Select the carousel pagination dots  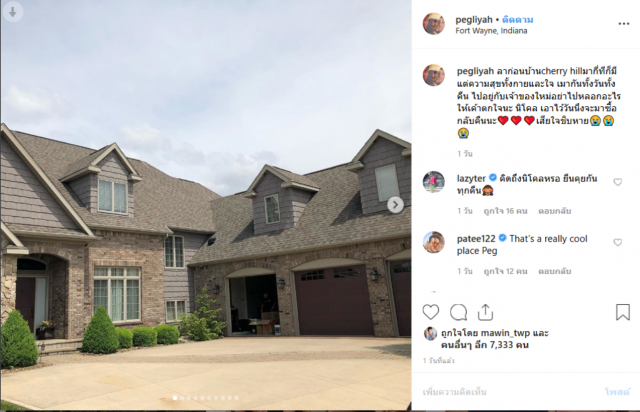point(206,398)
